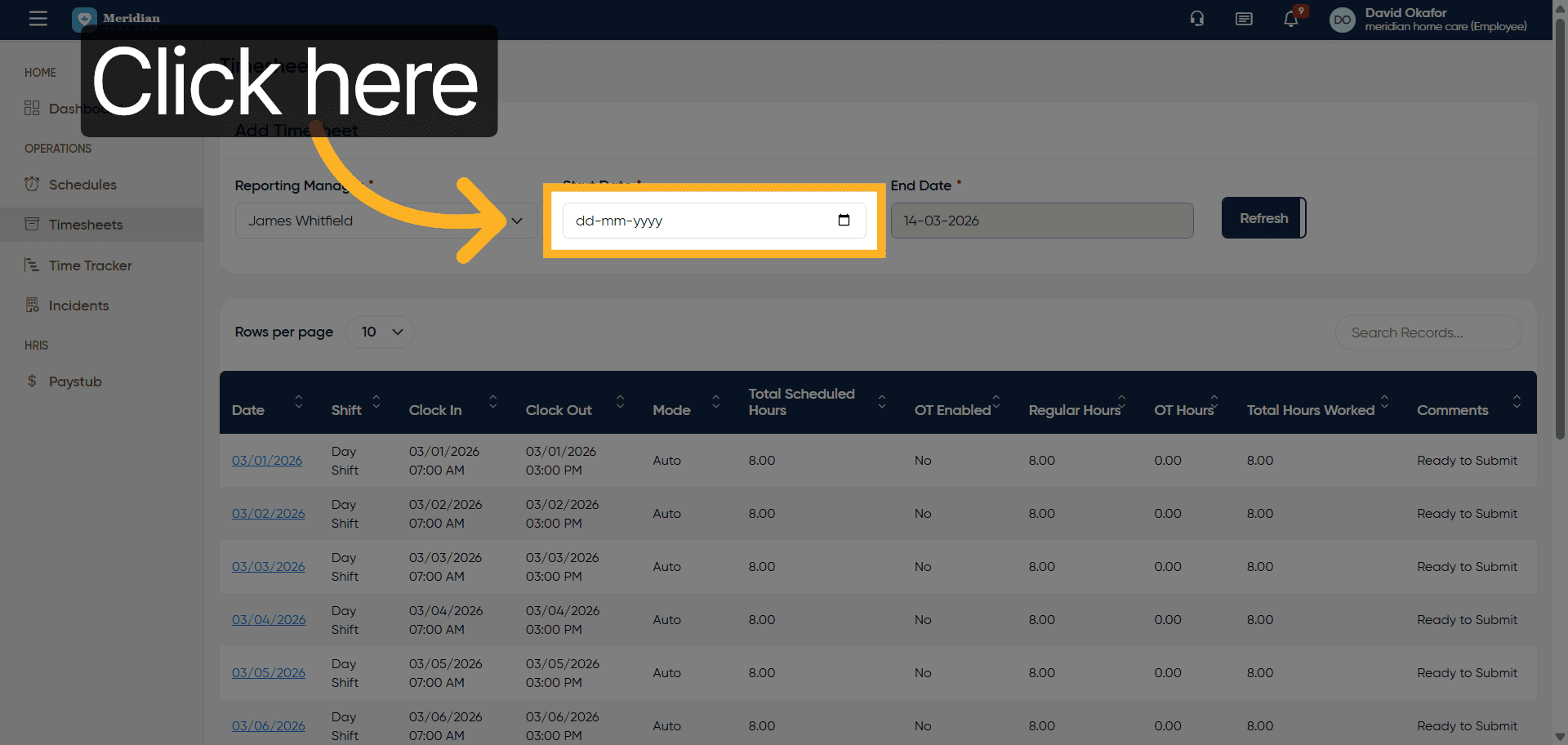
Task: Open the Rows per page dropdown
Action: click(x=381, y=332)
